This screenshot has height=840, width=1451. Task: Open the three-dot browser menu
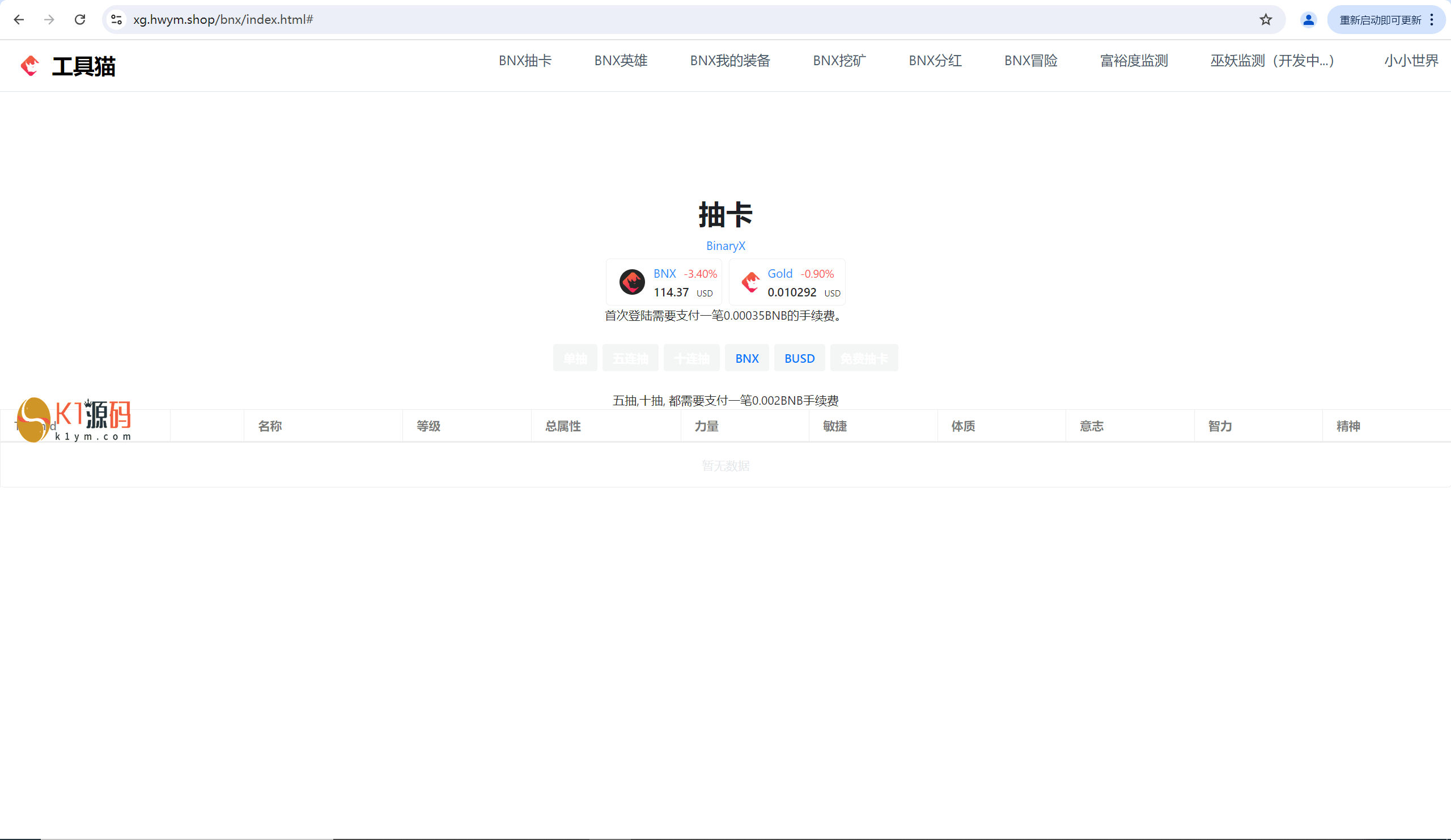pyautogui.click(x=1431, y=20)
